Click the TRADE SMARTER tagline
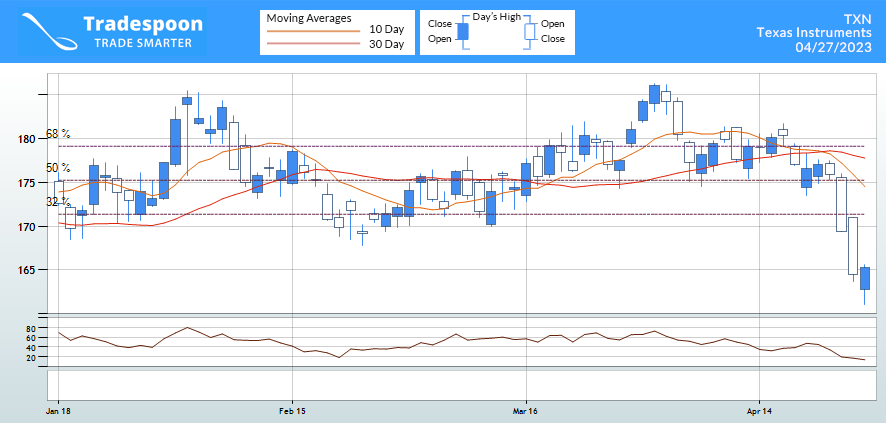886x436 pixels. 142,43
